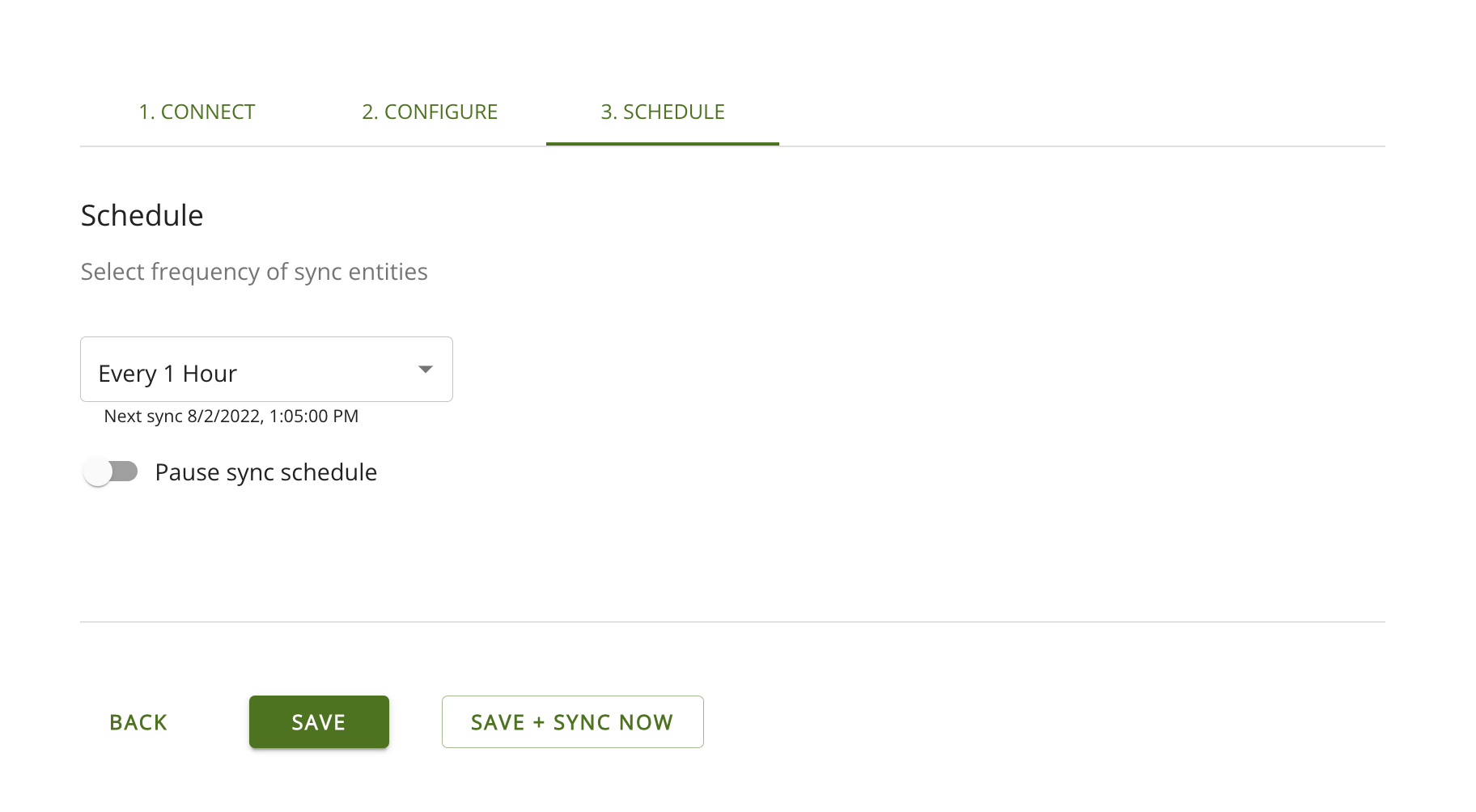
Task: Open the sync frequency combo box
Action: coord(266,370)
